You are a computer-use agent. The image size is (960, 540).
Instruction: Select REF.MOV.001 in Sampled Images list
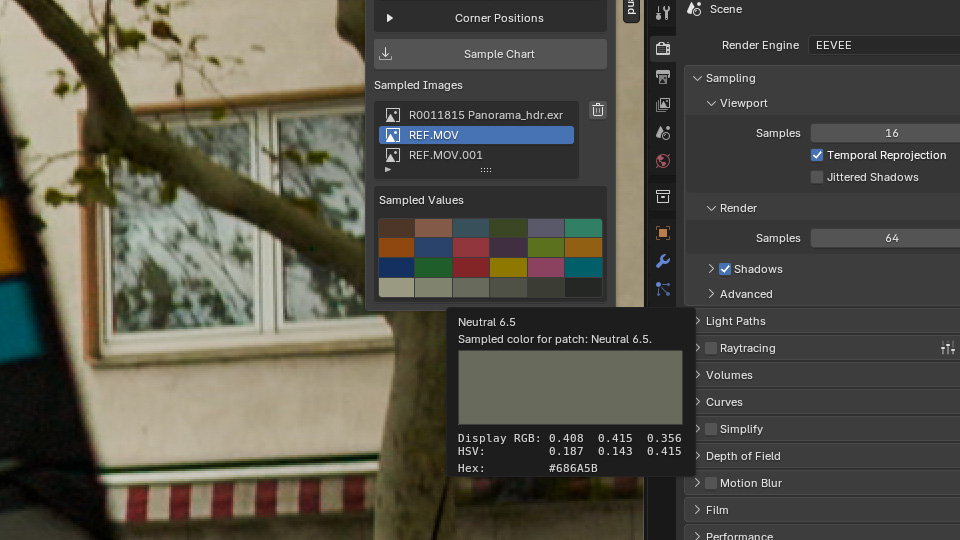point(476,155)
